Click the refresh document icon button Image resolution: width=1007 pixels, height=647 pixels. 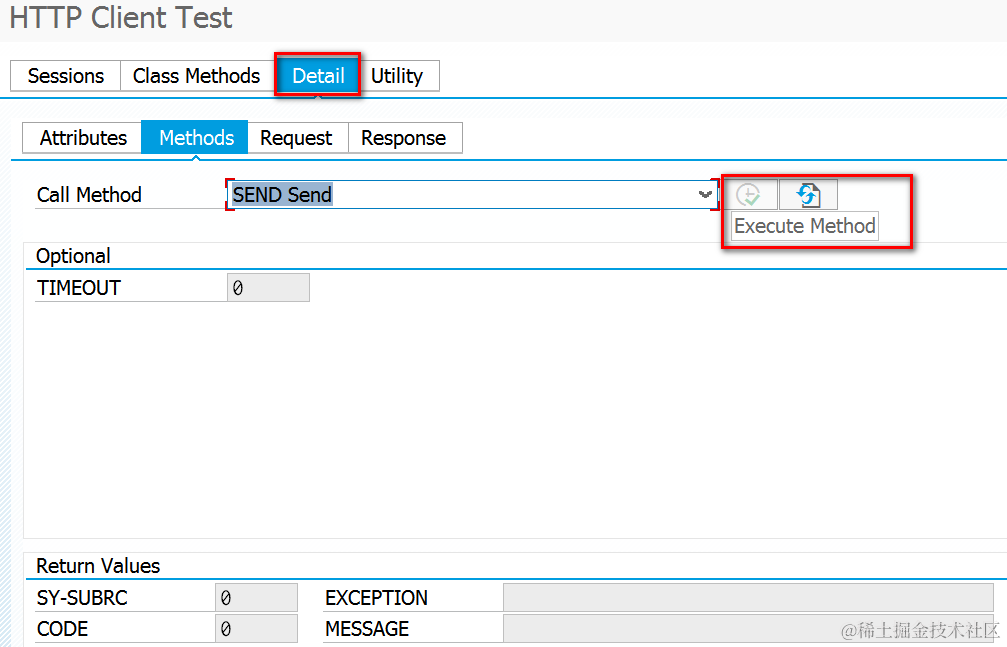pos(808,195)
